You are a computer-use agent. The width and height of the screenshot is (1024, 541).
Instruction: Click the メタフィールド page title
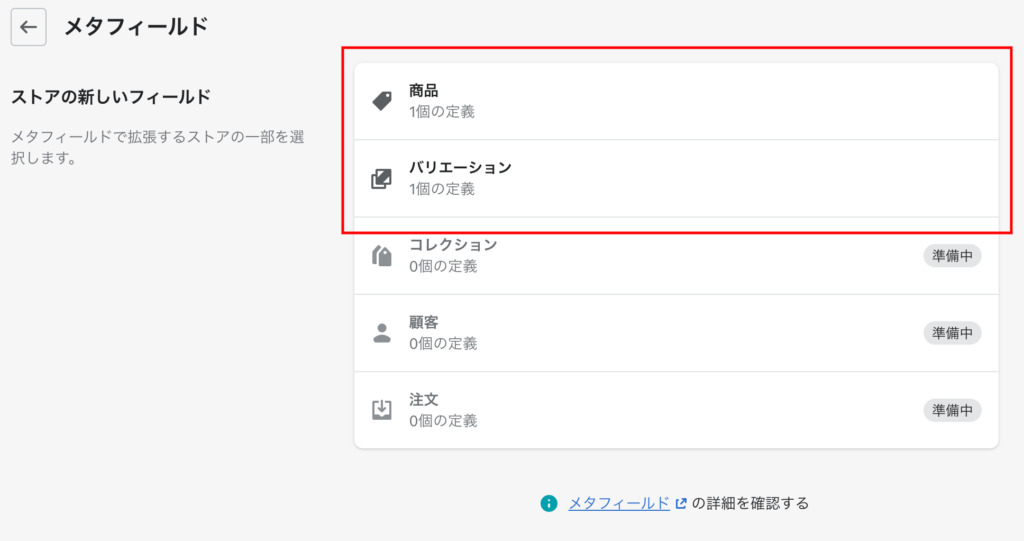point(136,27)
